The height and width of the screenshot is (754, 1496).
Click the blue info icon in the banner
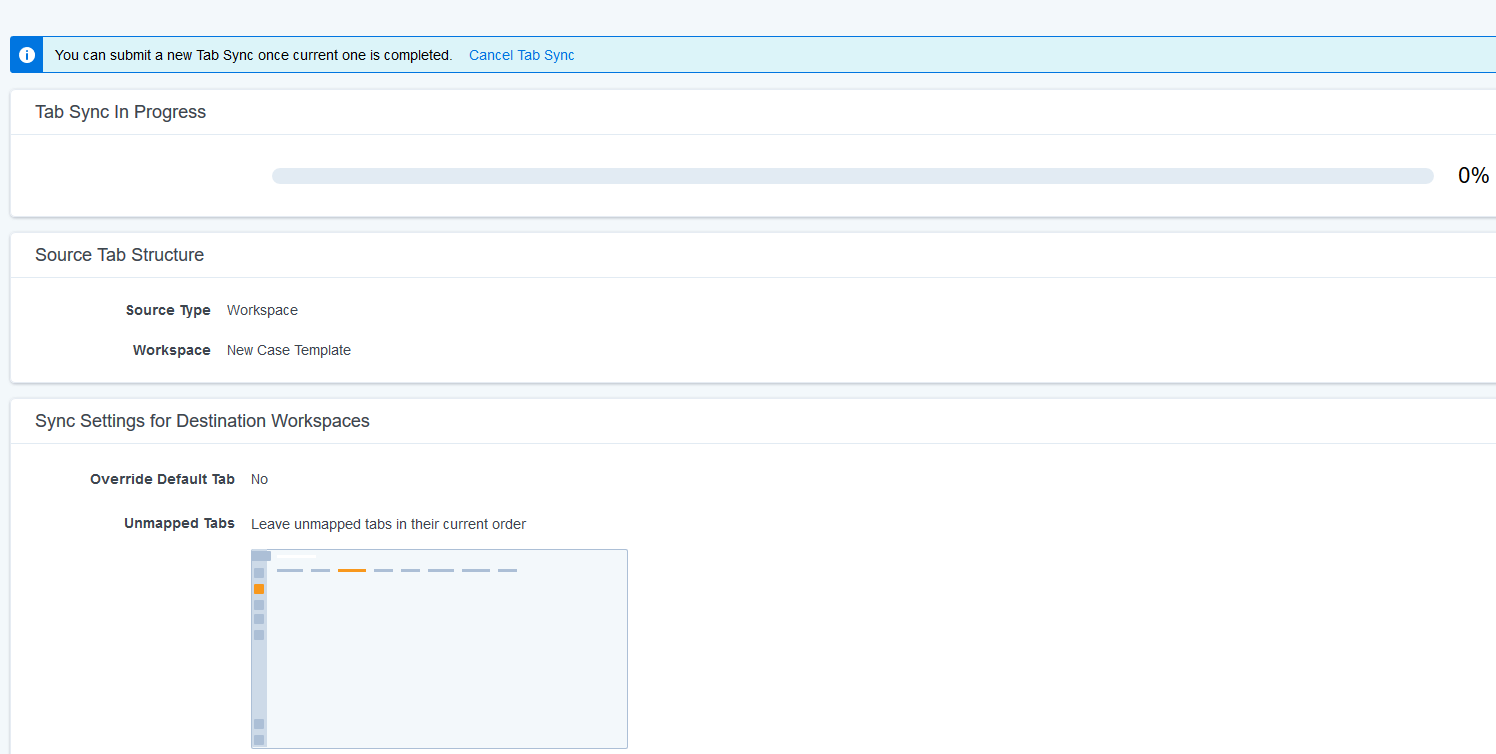27,55
